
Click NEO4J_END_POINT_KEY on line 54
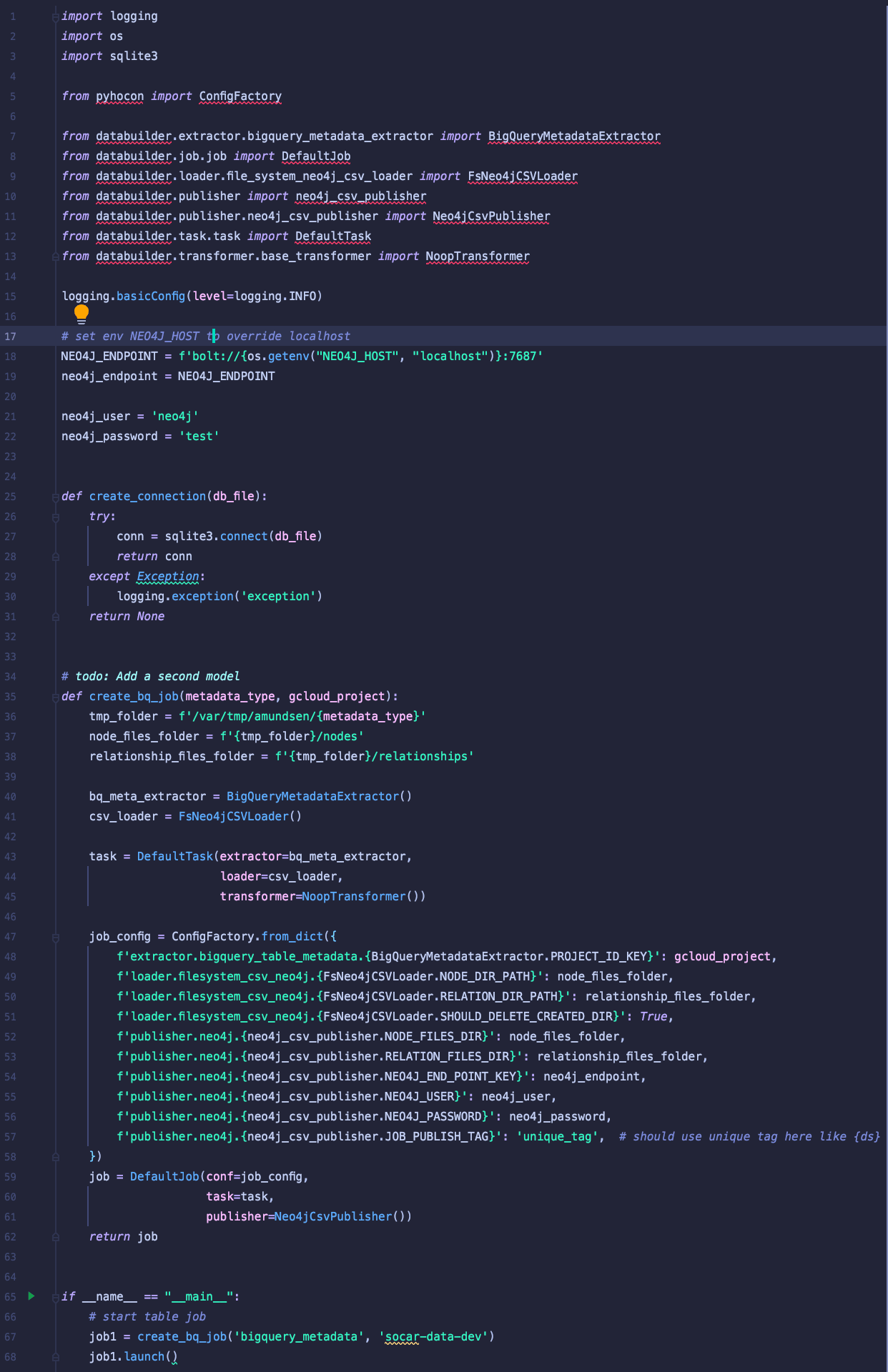(450, 1076)
